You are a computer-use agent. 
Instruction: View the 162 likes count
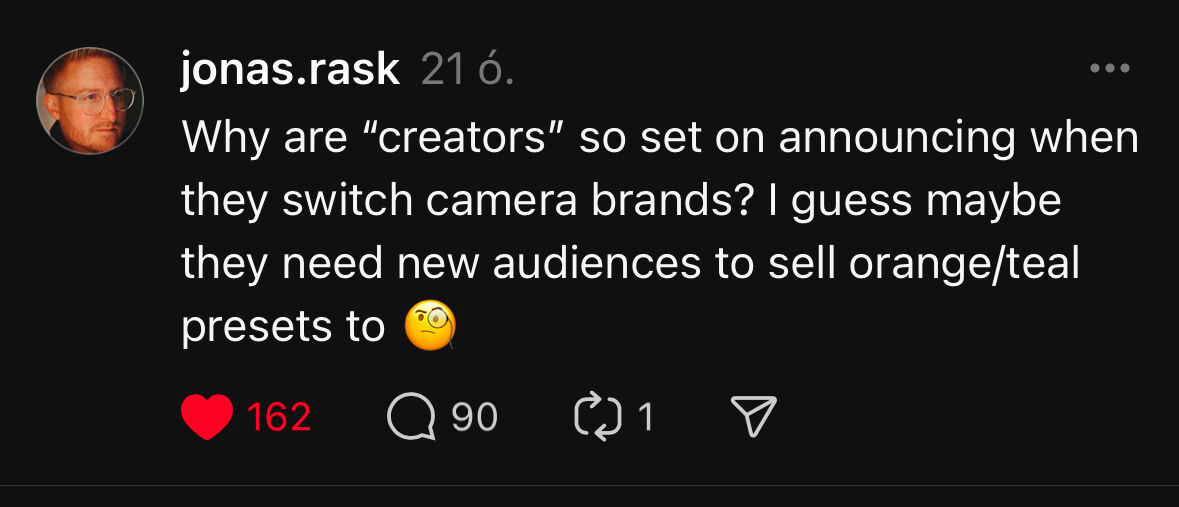[x=279, y=417]
